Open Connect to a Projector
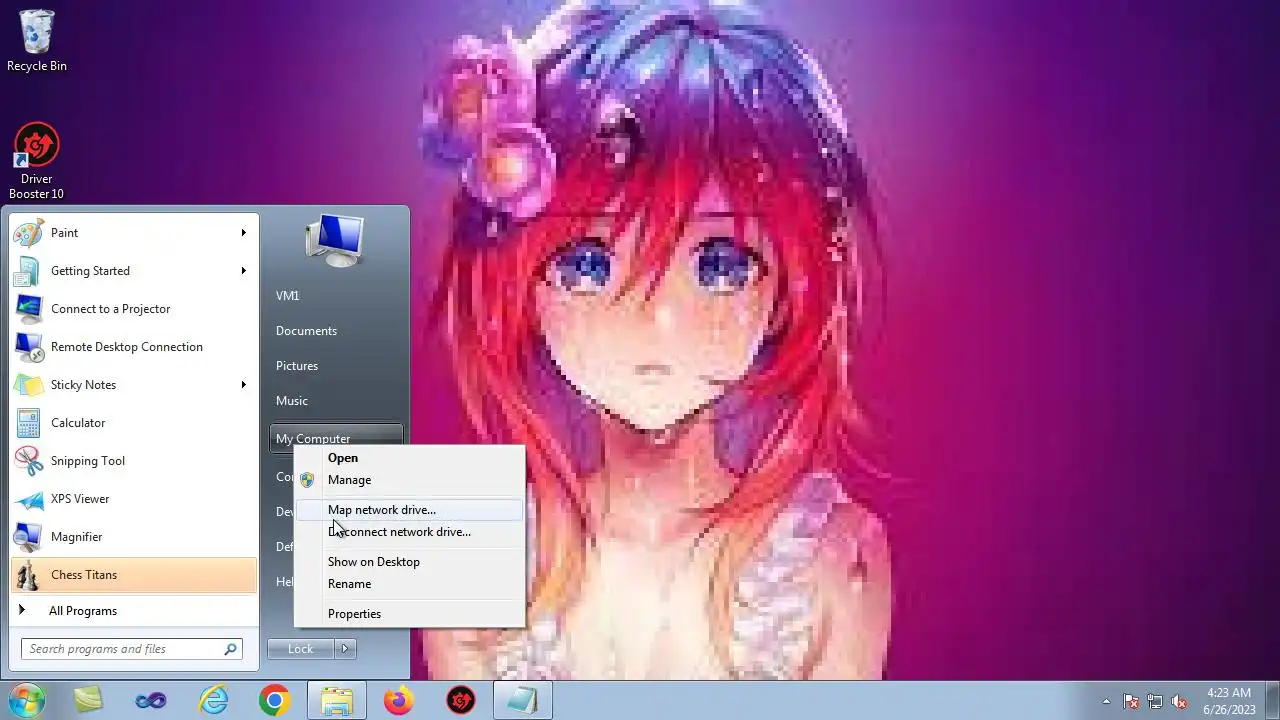The image size is (1280, 720). pyautogui.click(x=133, y=309)
